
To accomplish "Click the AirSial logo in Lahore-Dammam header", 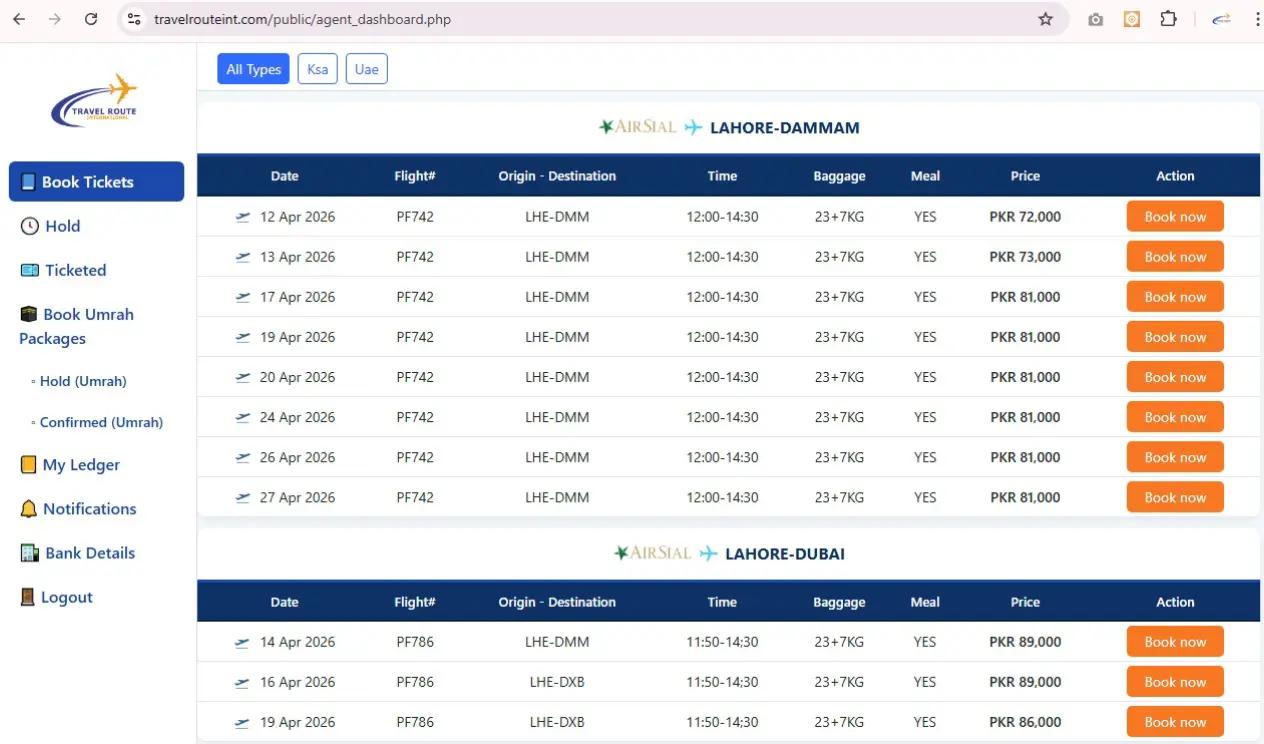I will (637, 127).
